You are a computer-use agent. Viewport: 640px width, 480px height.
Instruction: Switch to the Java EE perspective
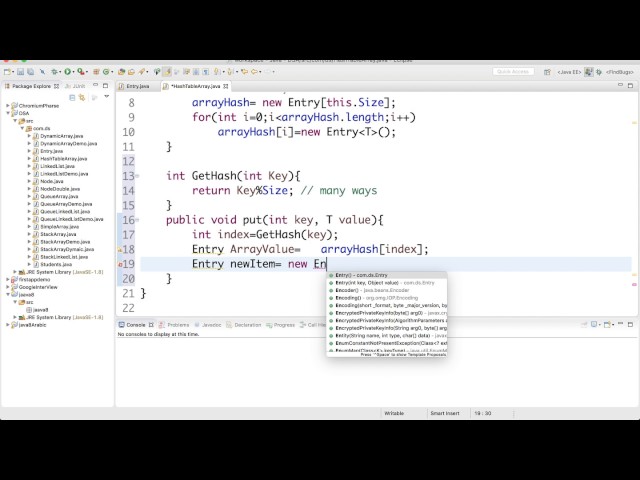(569, 72)
